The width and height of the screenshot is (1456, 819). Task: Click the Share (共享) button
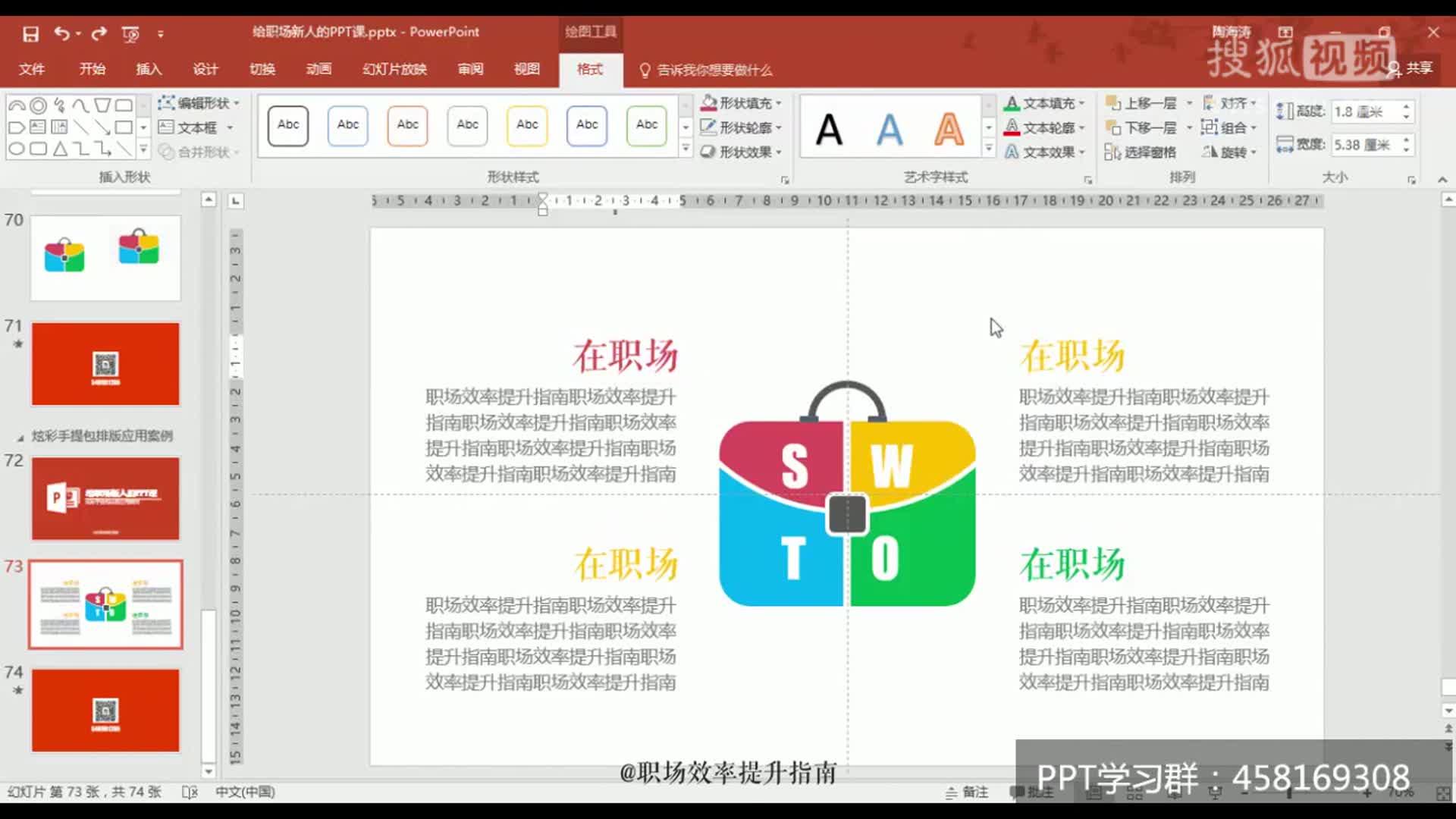coord(1412,68)
